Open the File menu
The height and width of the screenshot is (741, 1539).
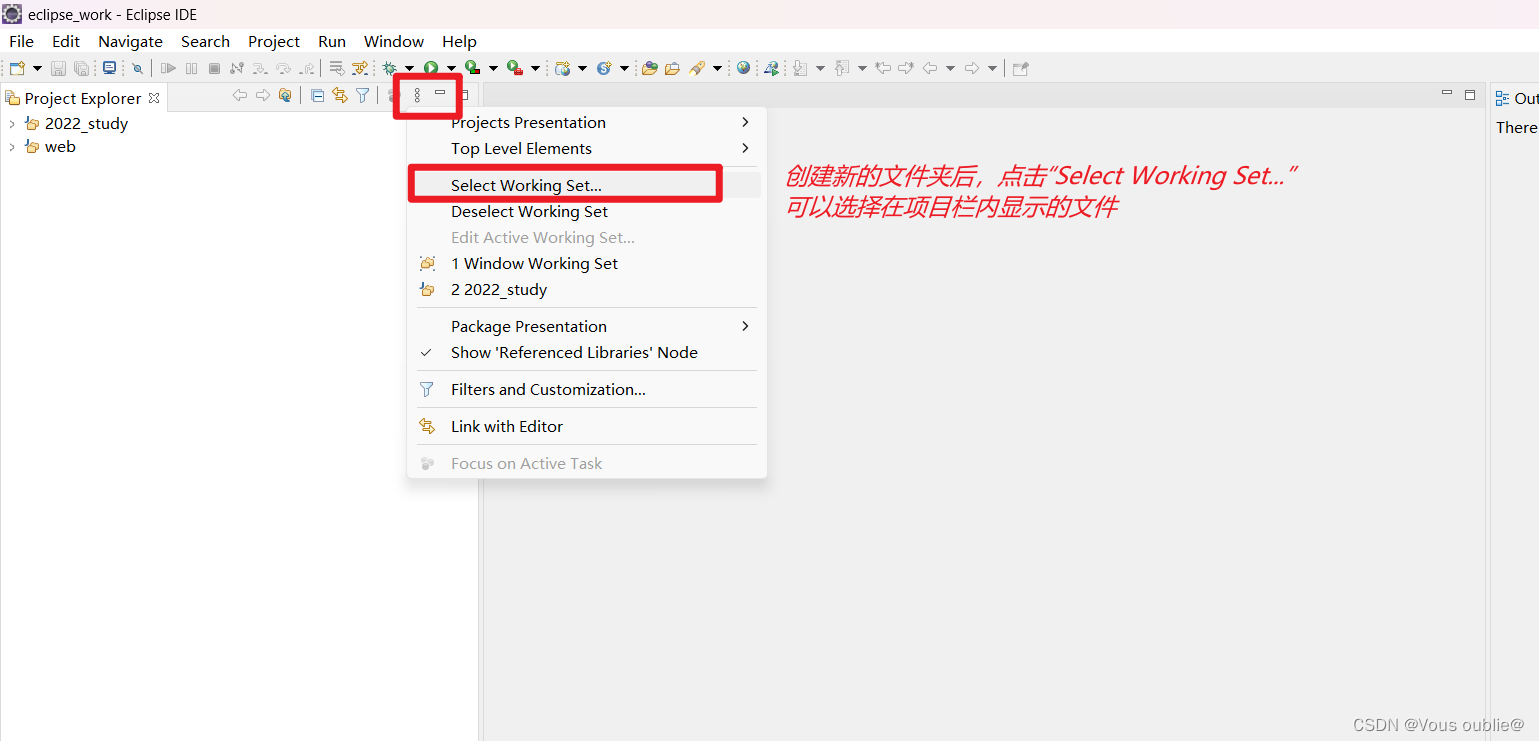21,41
